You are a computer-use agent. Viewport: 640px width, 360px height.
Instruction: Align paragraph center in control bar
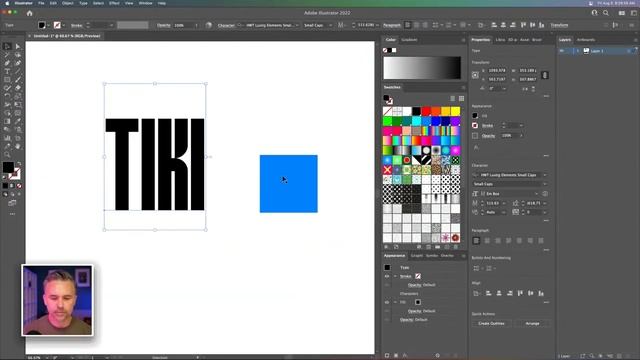pos(416,25)
